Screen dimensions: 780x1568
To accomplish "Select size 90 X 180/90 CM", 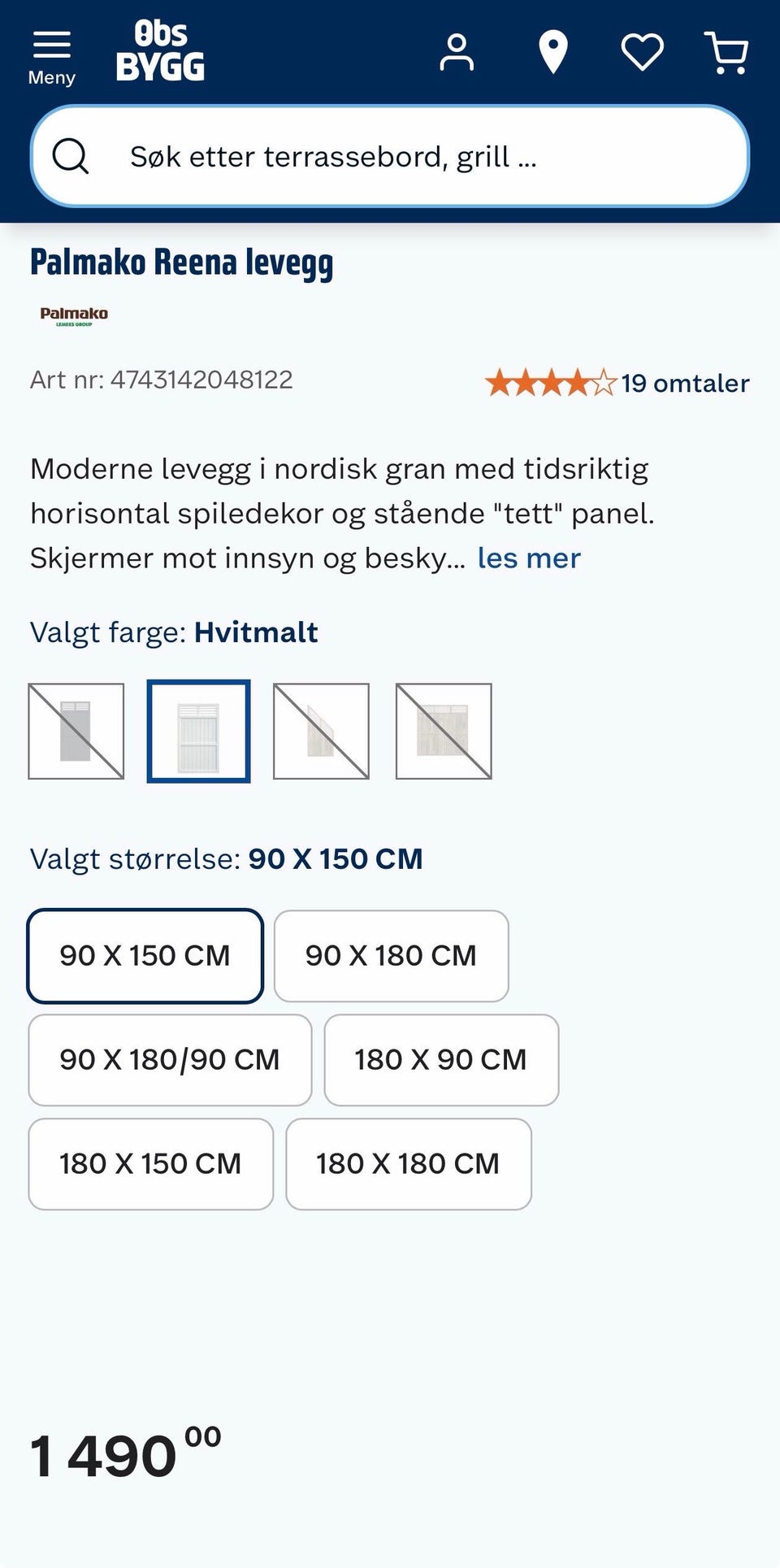I will click(x=170, y=1060).
